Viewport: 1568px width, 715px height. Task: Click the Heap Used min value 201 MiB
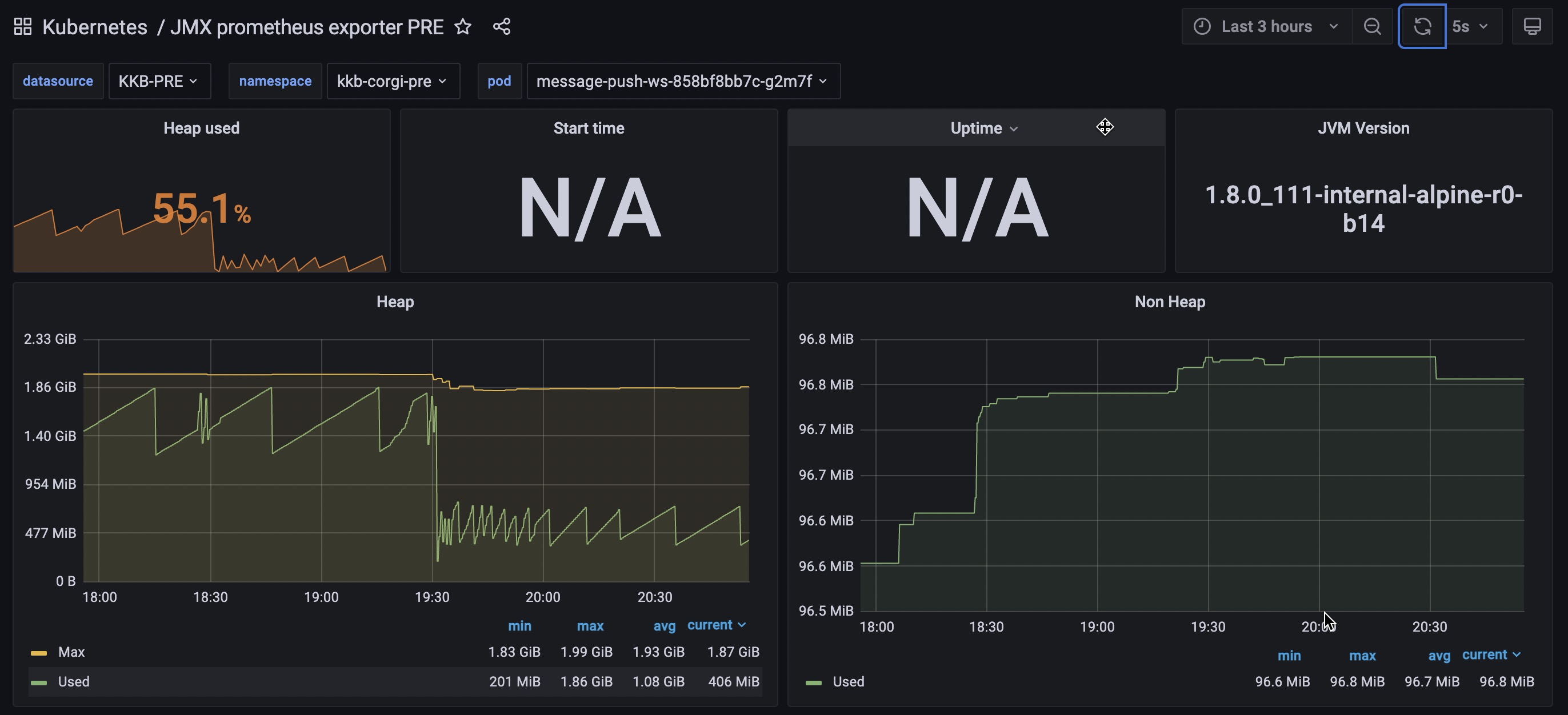tap(515, 681)
